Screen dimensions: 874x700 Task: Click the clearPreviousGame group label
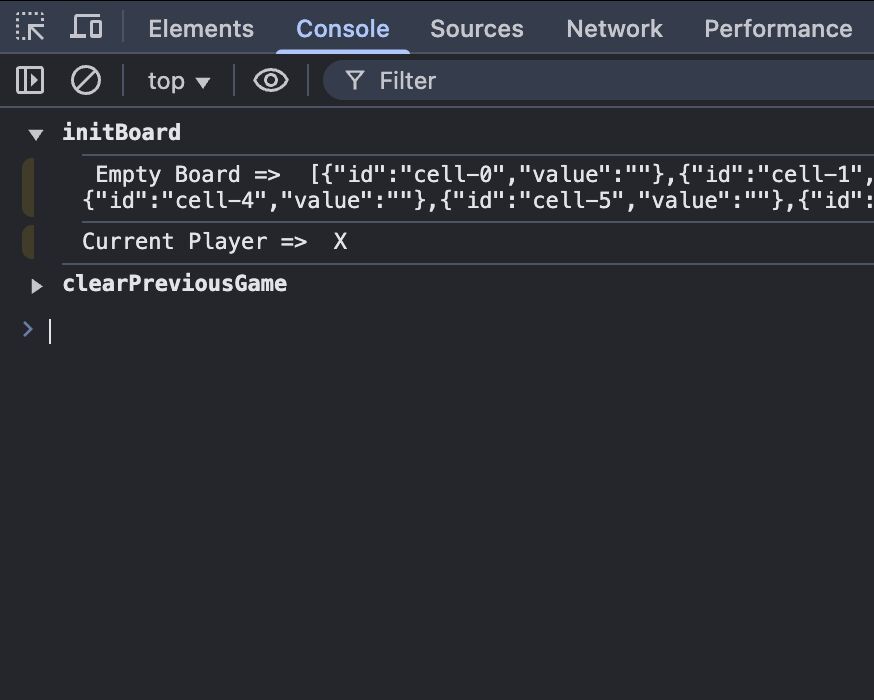[174, 284]
